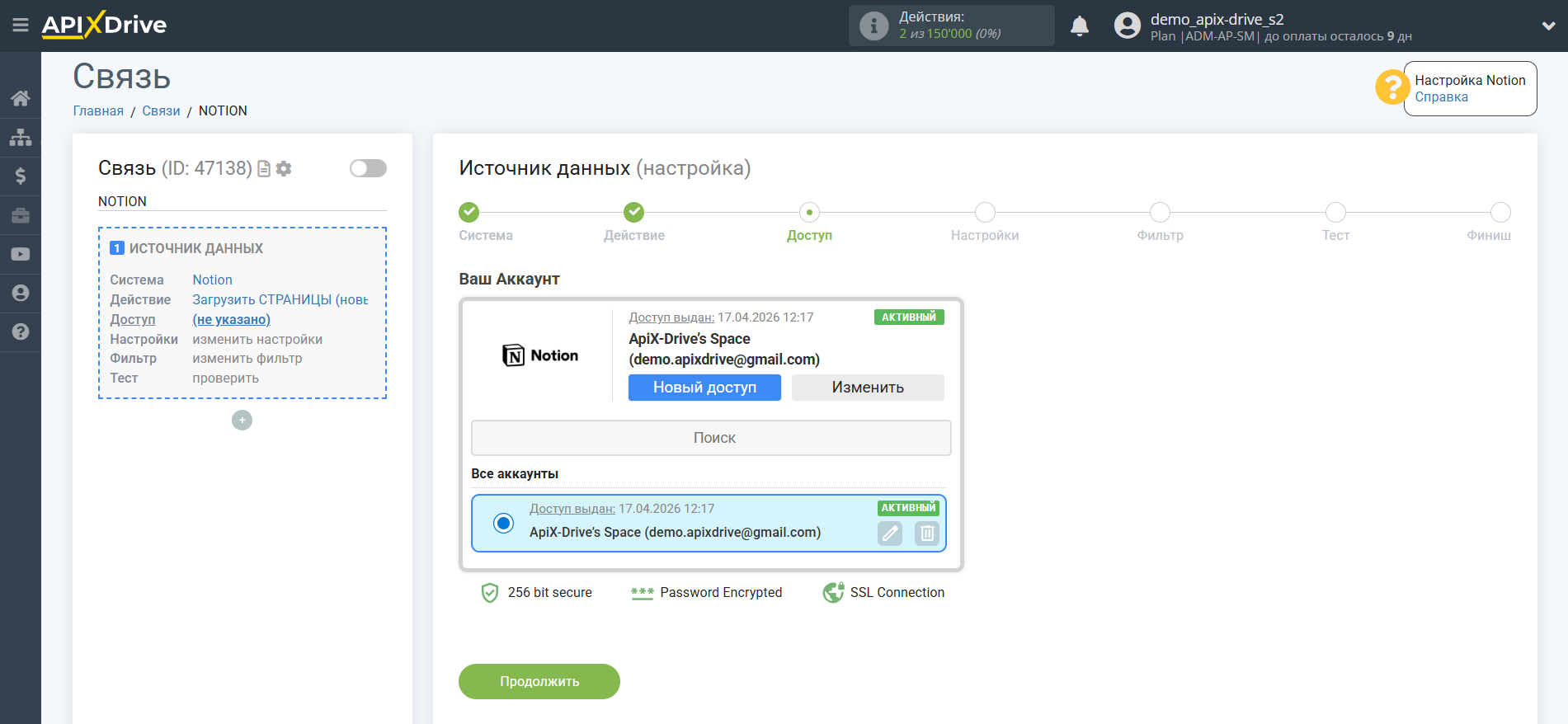
Task: Select the Финиш step
Action: [1500, 212]
